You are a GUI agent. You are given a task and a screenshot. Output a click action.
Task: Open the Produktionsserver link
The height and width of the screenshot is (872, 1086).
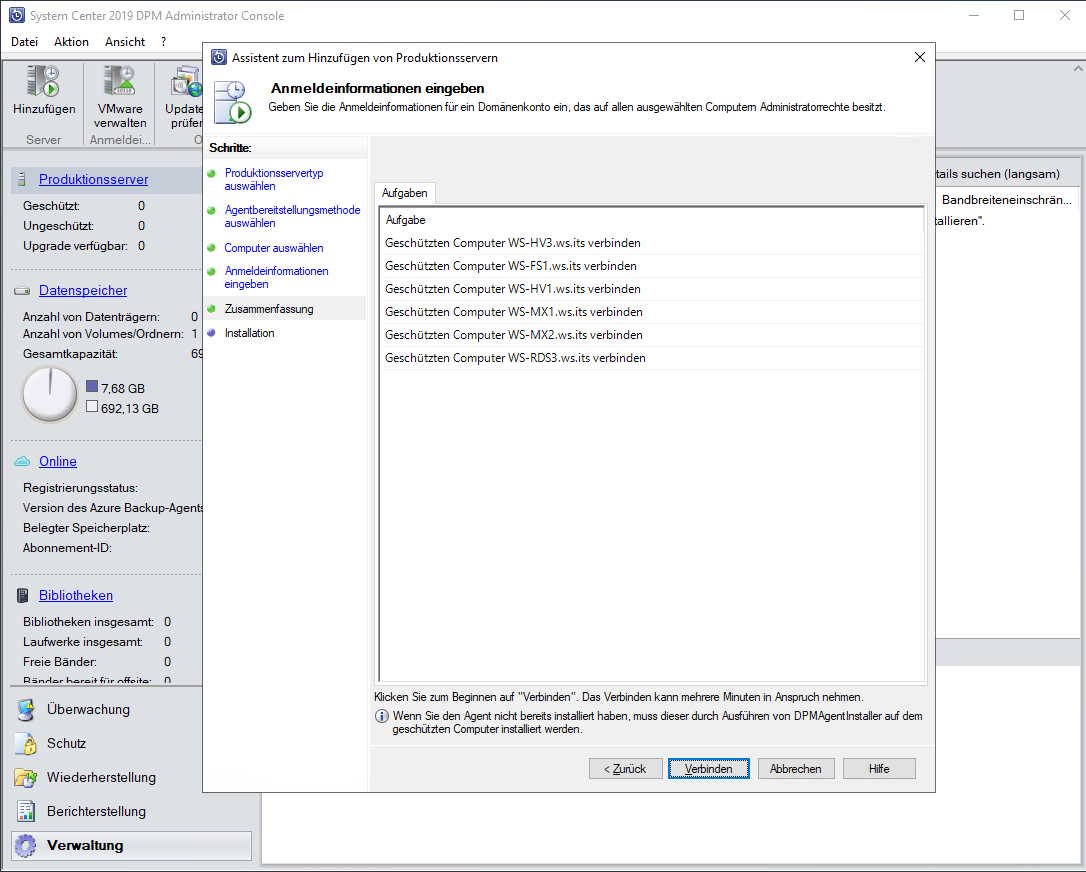(94, 179)
